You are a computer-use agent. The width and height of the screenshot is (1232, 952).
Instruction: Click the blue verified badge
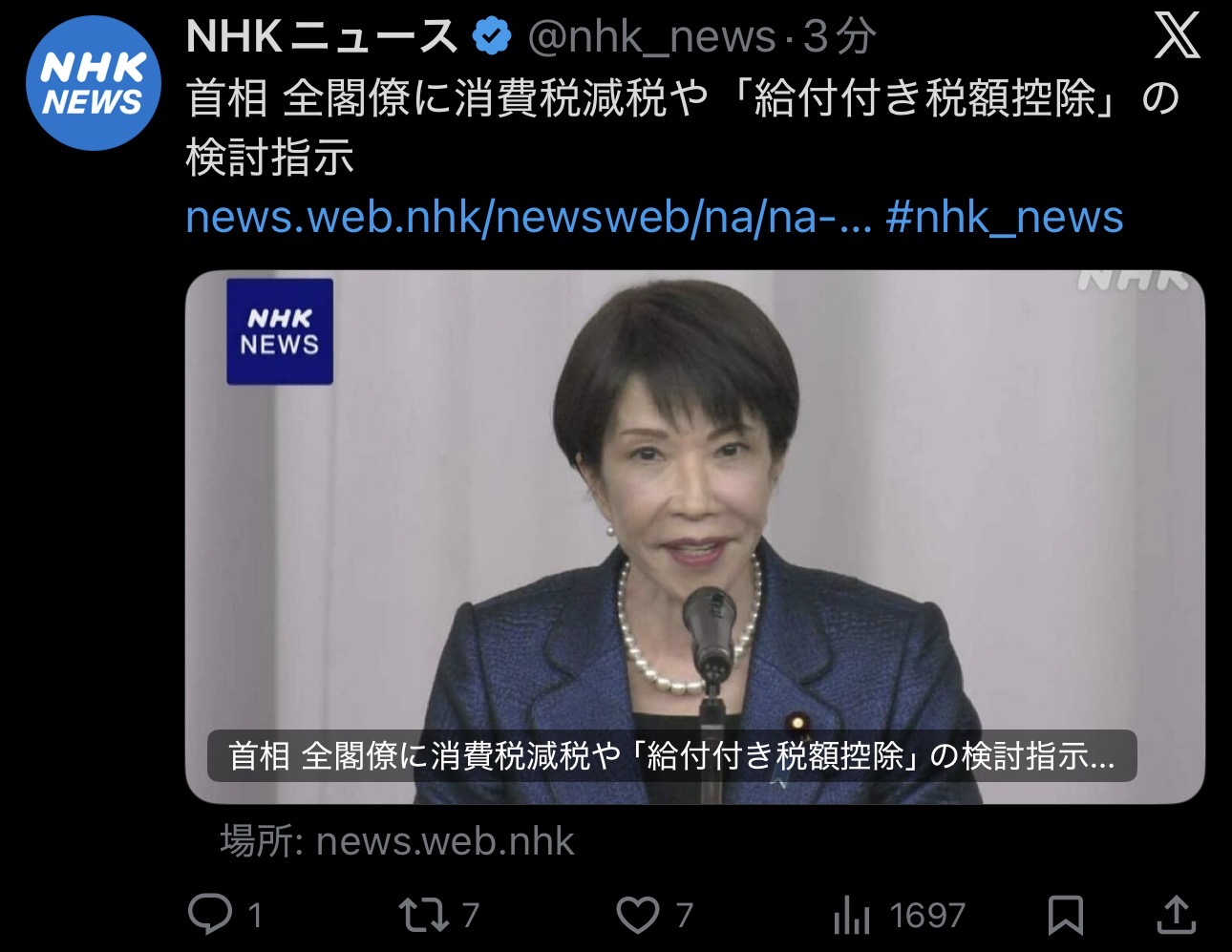tap(492, 37)
